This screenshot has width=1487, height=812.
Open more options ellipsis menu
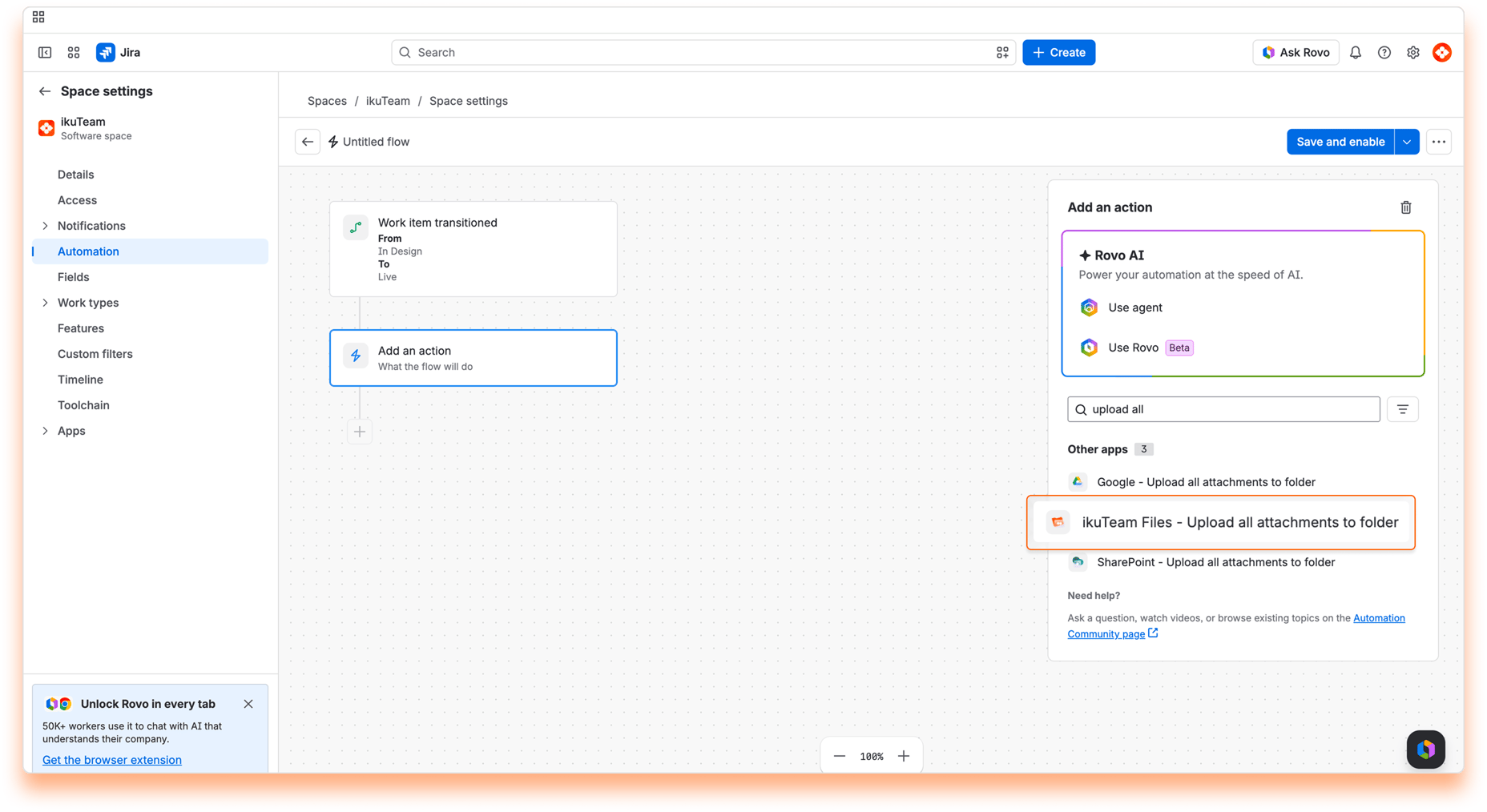[1439, 142]
